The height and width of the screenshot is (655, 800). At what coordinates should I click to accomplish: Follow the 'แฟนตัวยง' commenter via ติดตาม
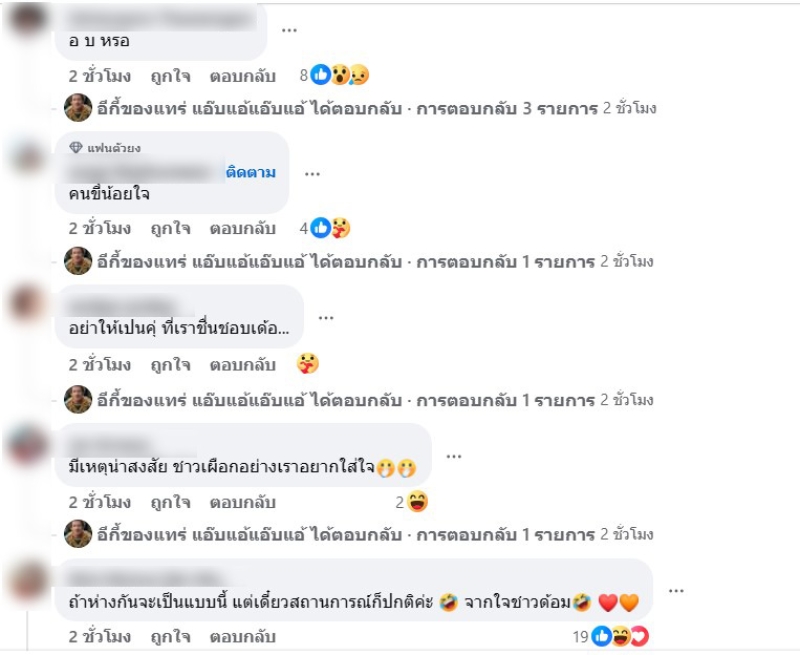[251, 172]
